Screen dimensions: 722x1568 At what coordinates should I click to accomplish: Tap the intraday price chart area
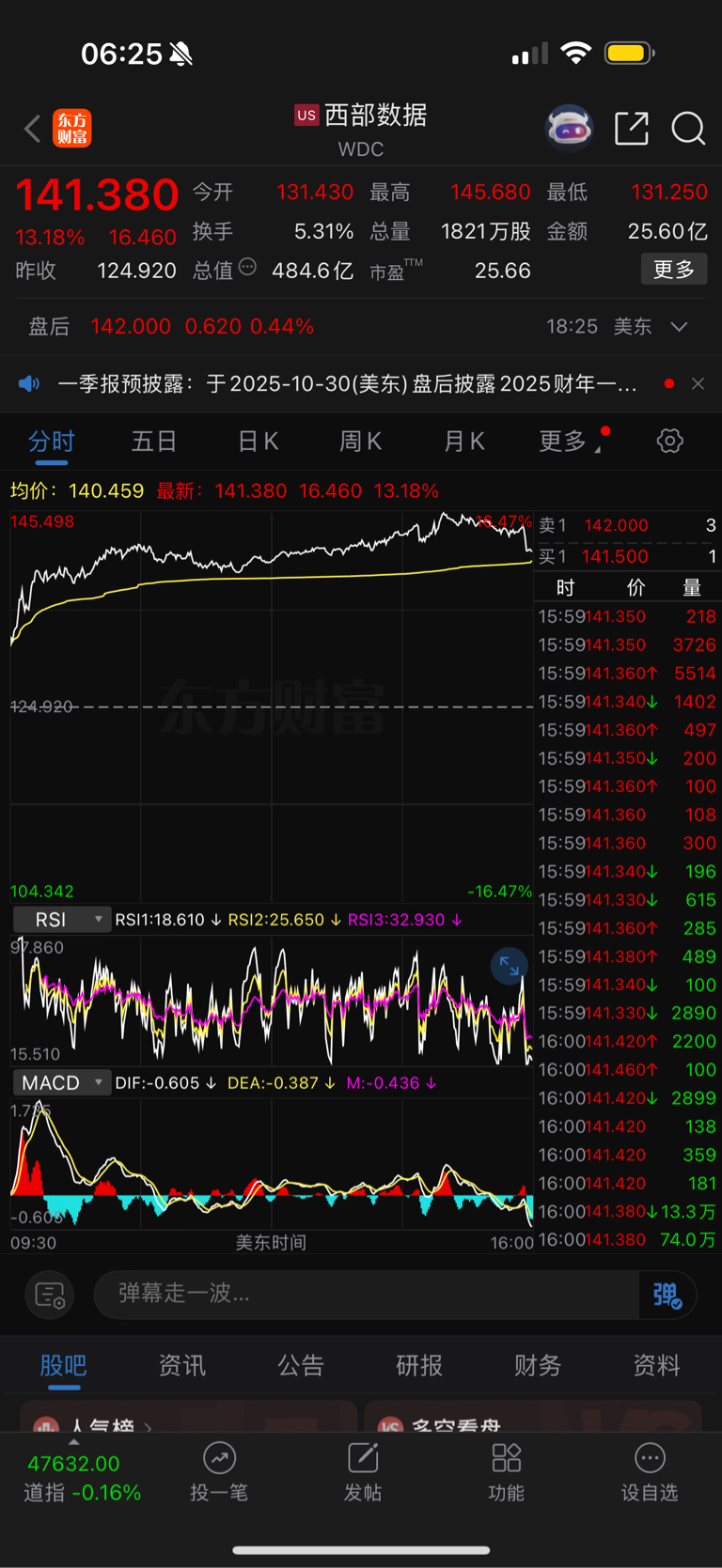(x=272, y=706)
